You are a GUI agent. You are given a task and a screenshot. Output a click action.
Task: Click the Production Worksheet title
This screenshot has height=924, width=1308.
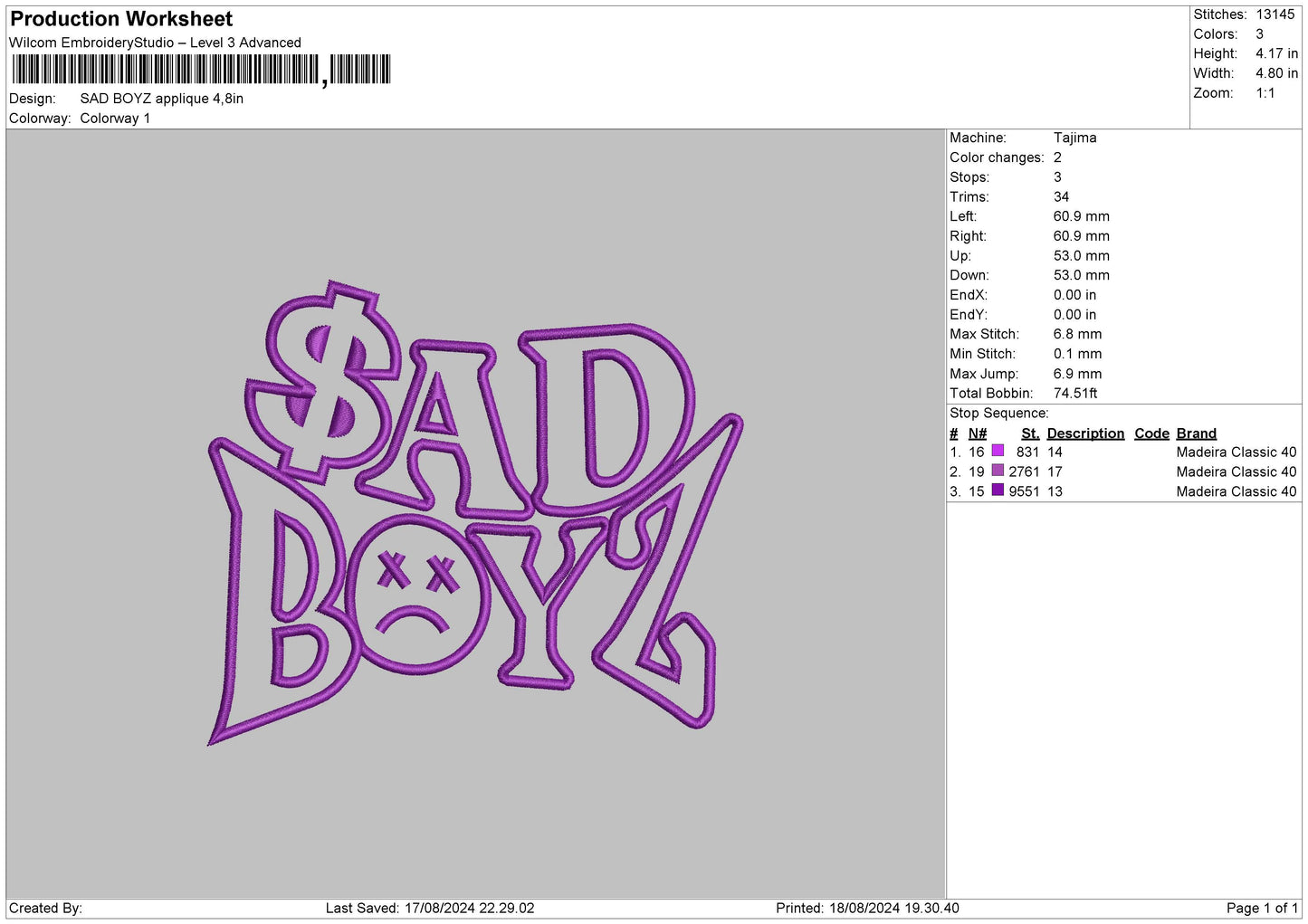pos(121,19)
